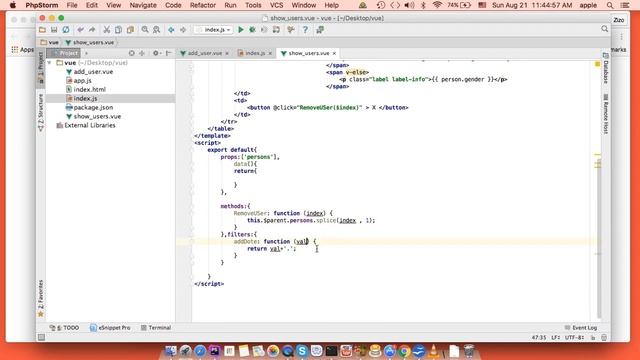The image size is (640, 360).
Task: Click the Find magnifier toolbar icon
Action: 145,30
